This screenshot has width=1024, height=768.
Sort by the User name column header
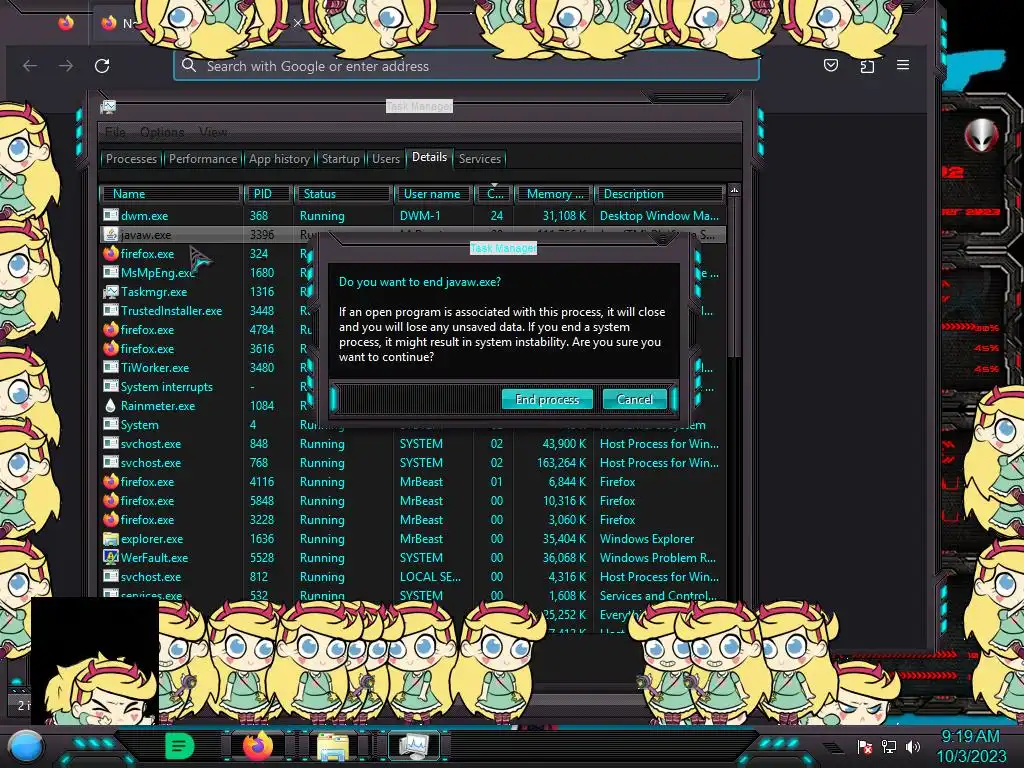pos(433,194)
